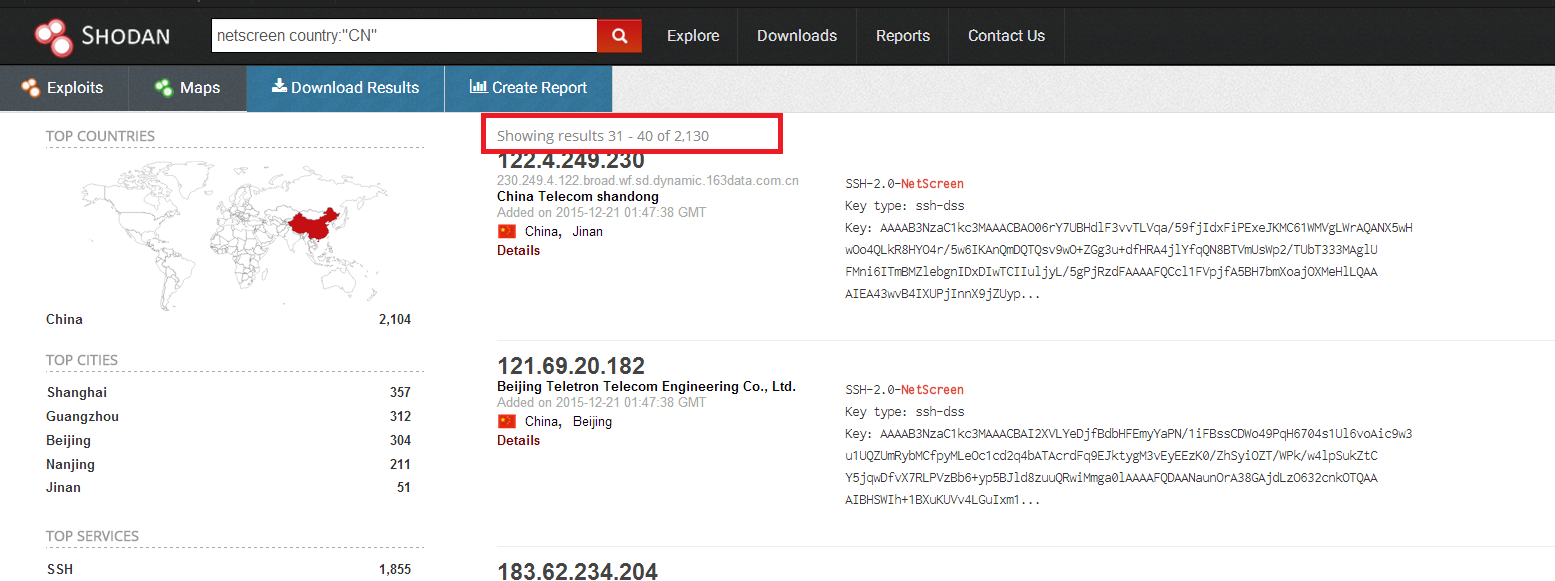Open the Contact Us page
Image resolution: width=1555 pixels, height=581 pixels.
click(x=1006, y=36)
